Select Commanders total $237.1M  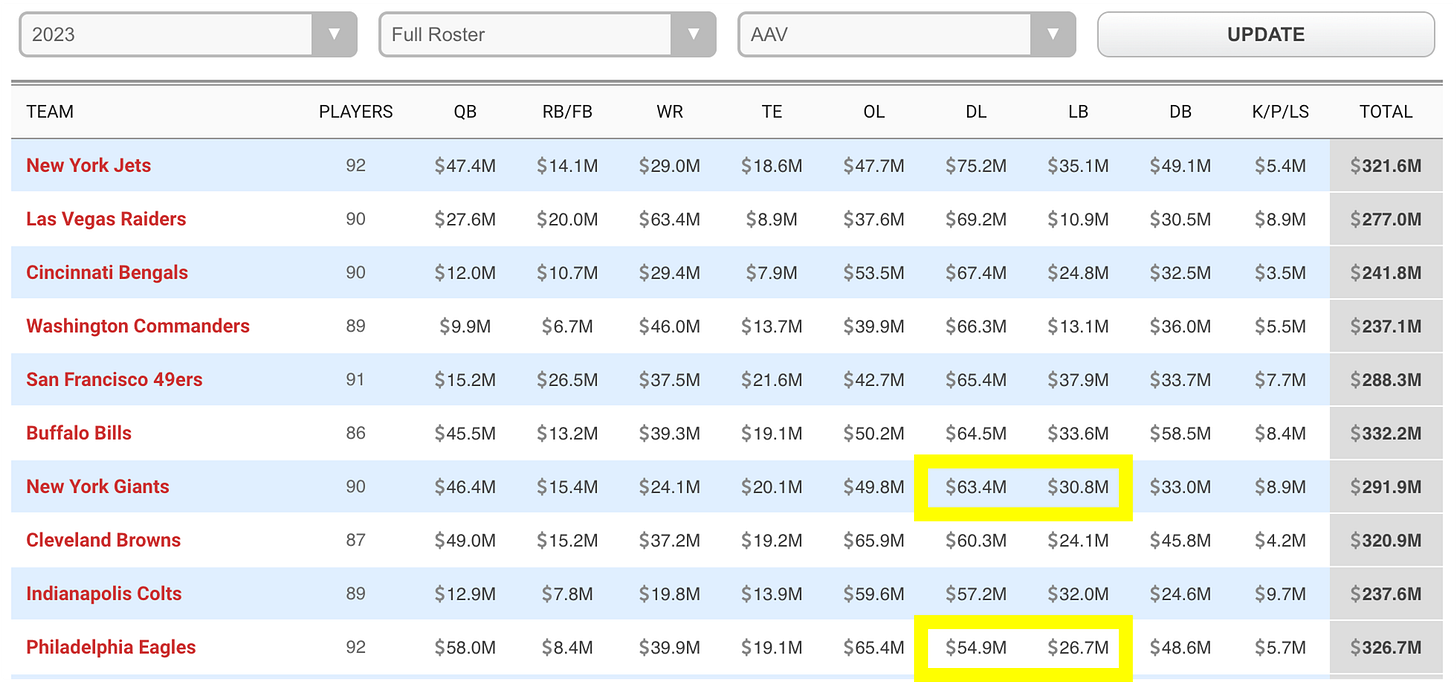pyautogui.click(x=1386, y=326)
